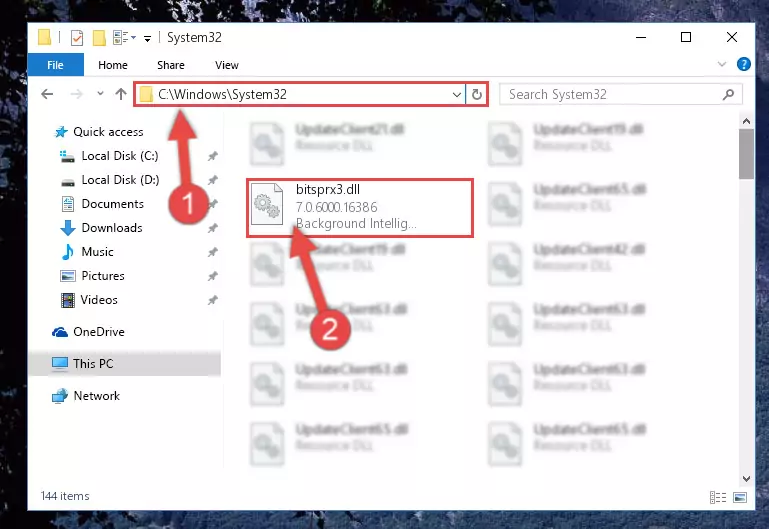
Task: Click the pin icon beside Downloads
Action: (x=212, y=228)
